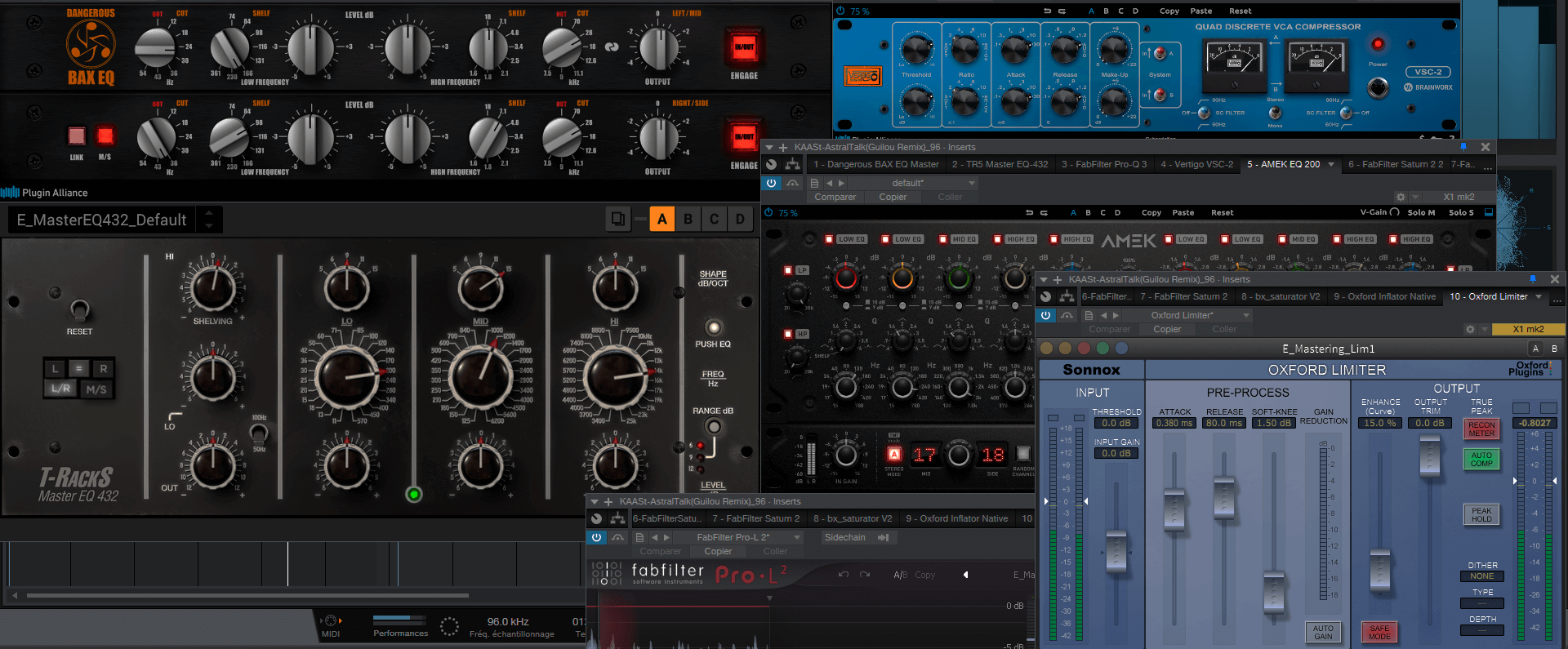Click the Master EQ 432 copy-settings icon
This screenshot has width=1568, height=649.
point(618,219)
